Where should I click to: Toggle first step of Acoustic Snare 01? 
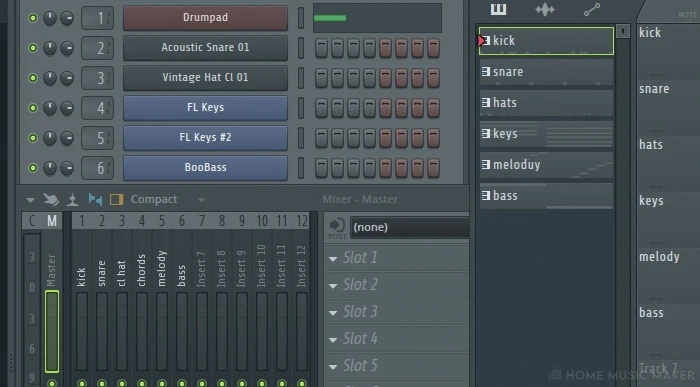[x=321, y=48]
